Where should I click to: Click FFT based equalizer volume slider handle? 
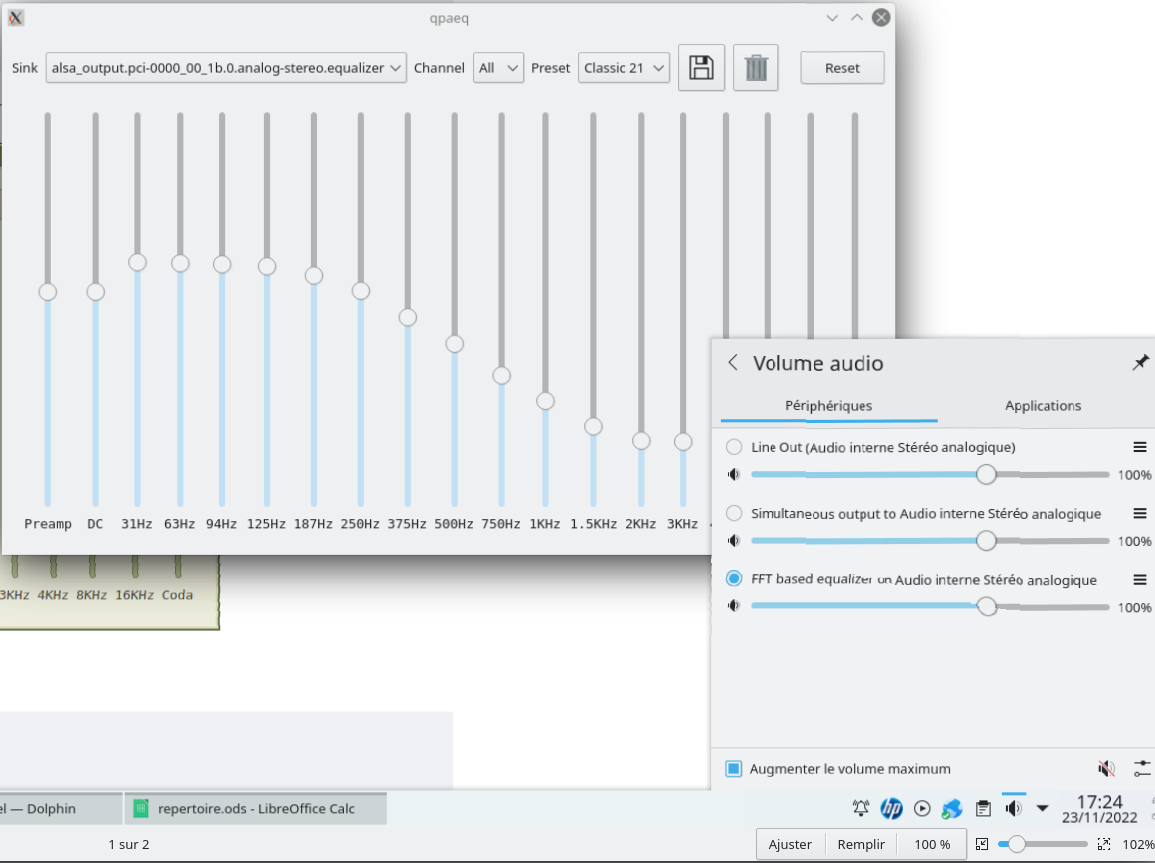[x=986, y=606]
